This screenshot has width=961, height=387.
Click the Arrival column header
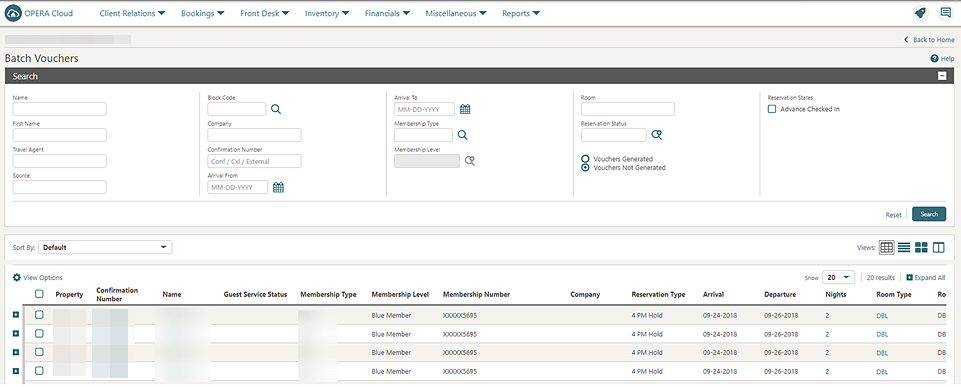click(713, 294)
